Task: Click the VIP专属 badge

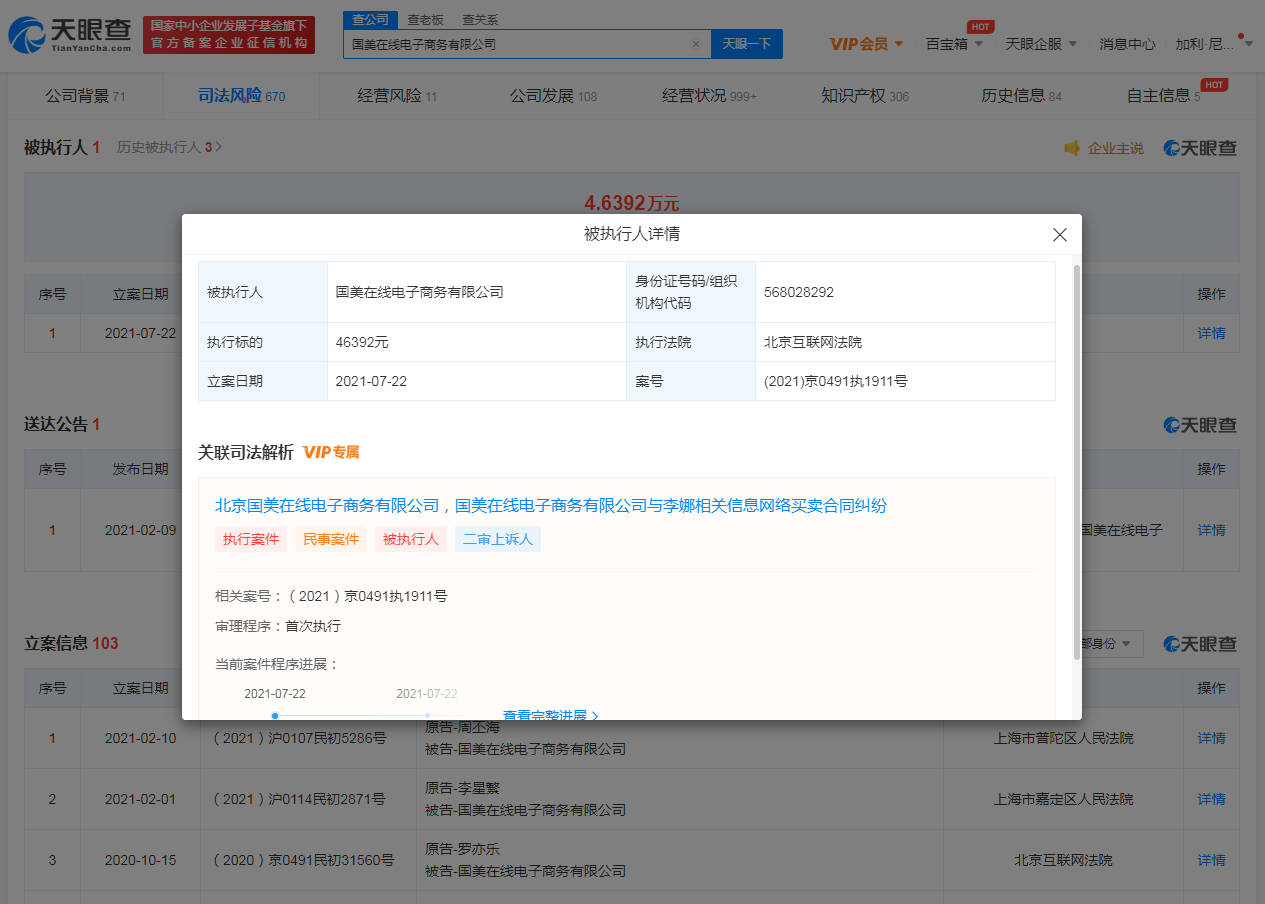Action: tap(331, 452)
